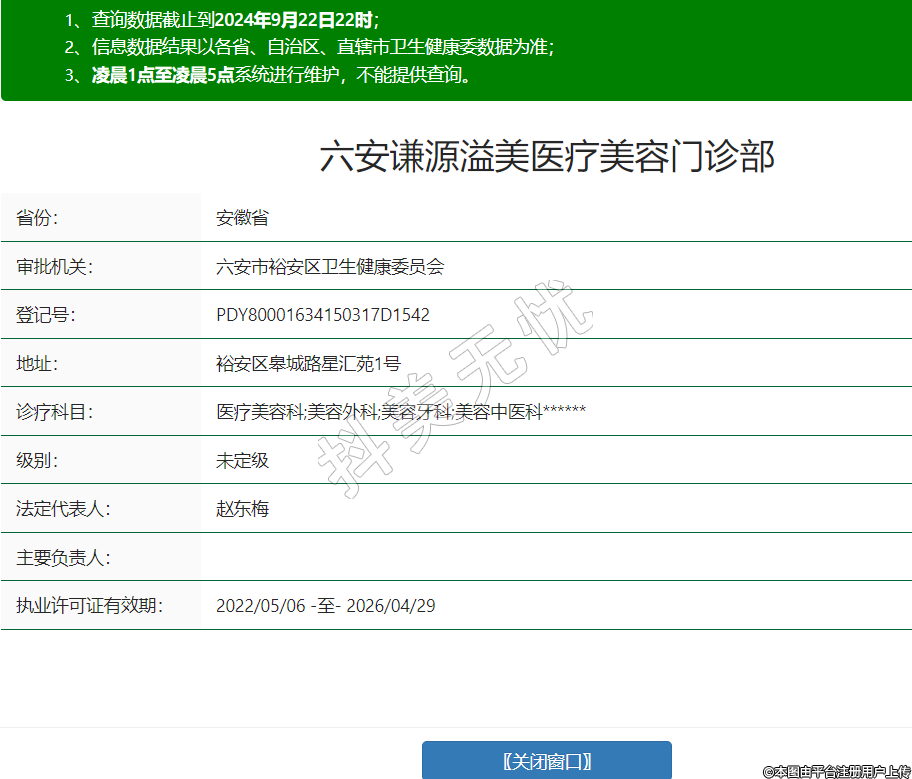Click the 诊疗科目 row label
Screen dimensions: 912x779
(x=54, y=412)
